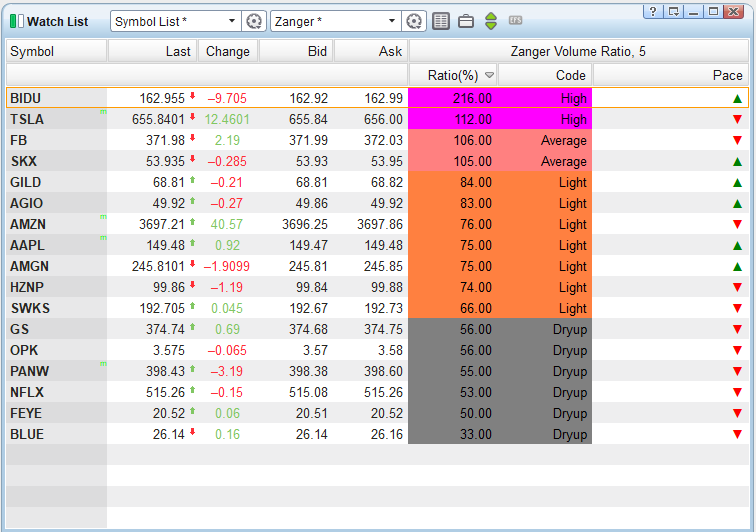This screenshot has height=532, width=756.
Task: Click SWKS ask value 192.73
Action: (x=383, y=308)
